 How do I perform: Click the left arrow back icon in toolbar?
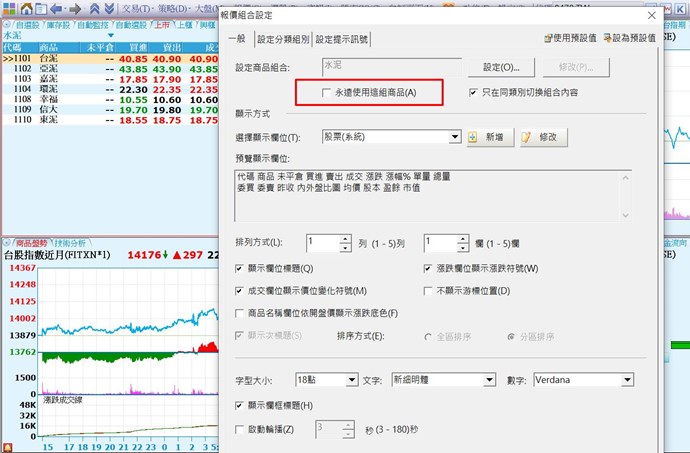tap(55, 9)
